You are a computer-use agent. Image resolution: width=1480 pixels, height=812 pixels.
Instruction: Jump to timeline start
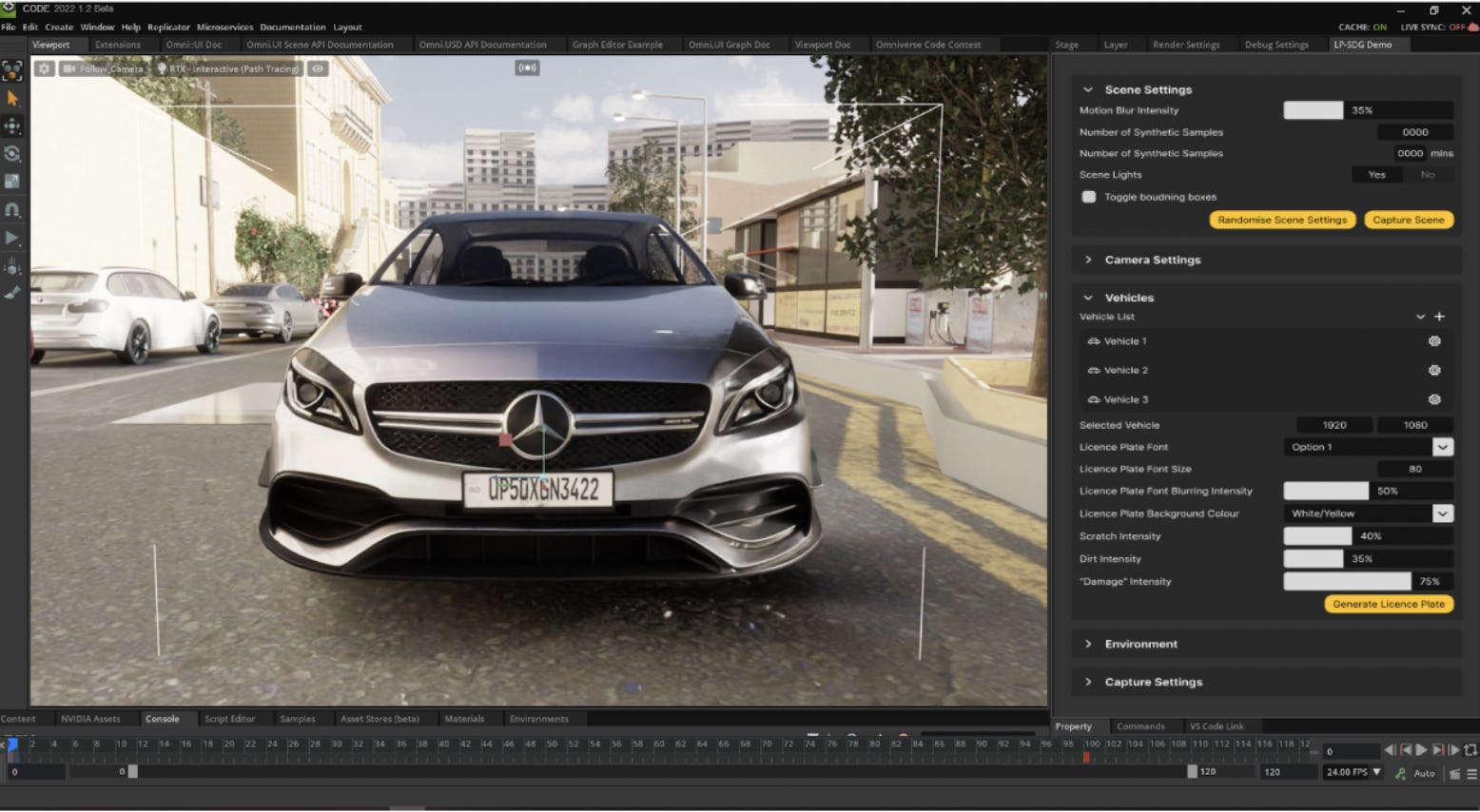(1406, 750)
